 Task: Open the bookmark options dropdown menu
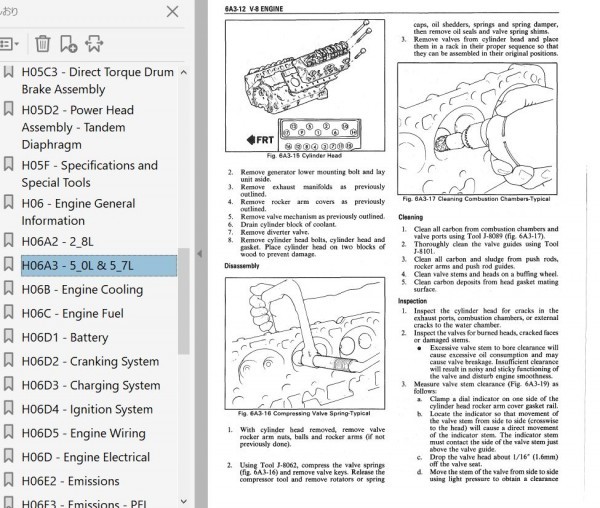9,44
